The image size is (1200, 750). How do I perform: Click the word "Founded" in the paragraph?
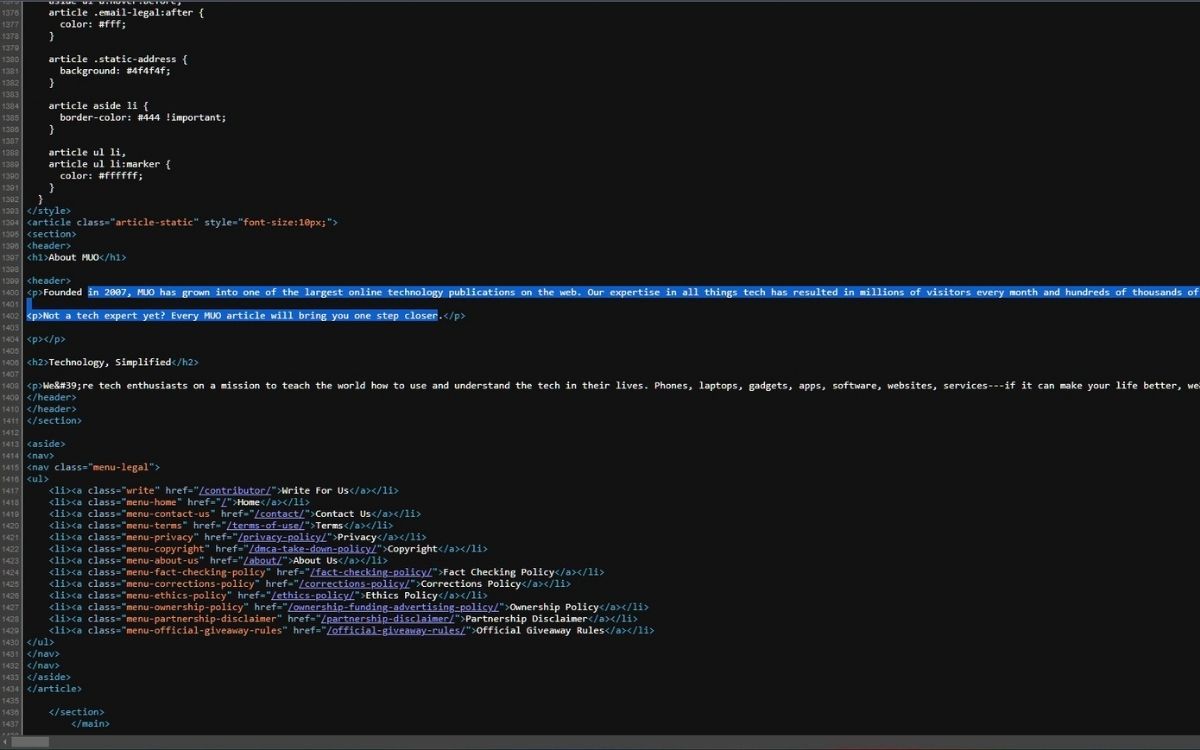point(63,292)
